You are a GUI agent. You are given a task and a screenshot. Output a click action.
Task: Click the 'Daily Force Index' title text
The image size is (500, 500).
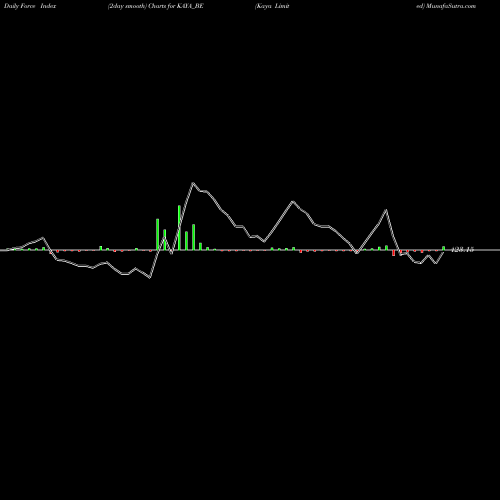tap(30, 6)
